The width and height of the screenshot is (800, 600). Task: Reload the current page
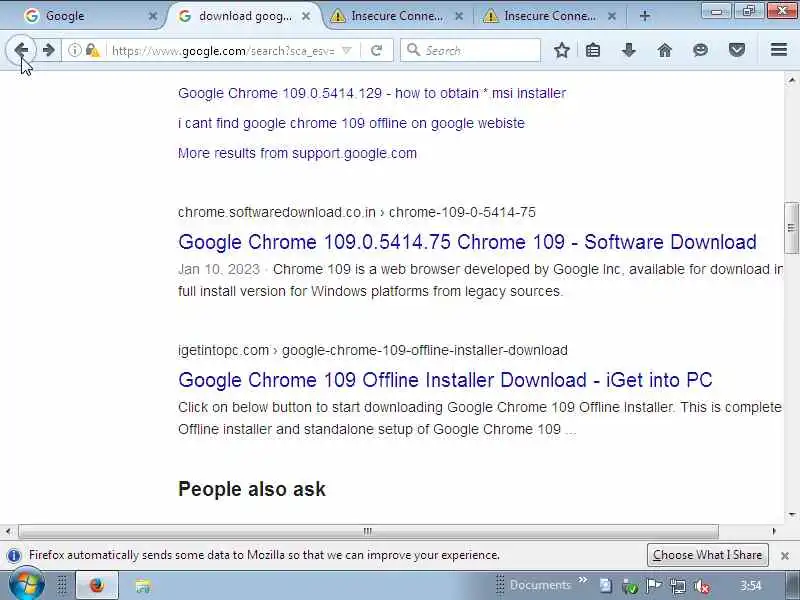tap(377, 50)
